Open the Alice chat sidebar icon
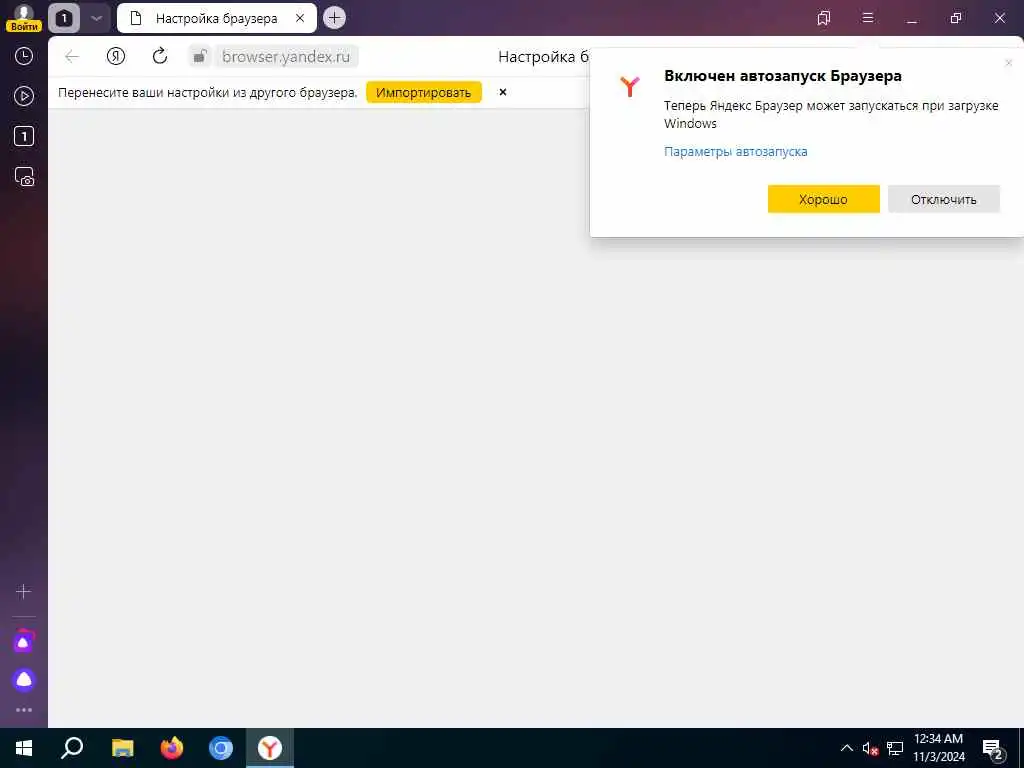This screenshot has height=768, width=1024. [24, 642]
